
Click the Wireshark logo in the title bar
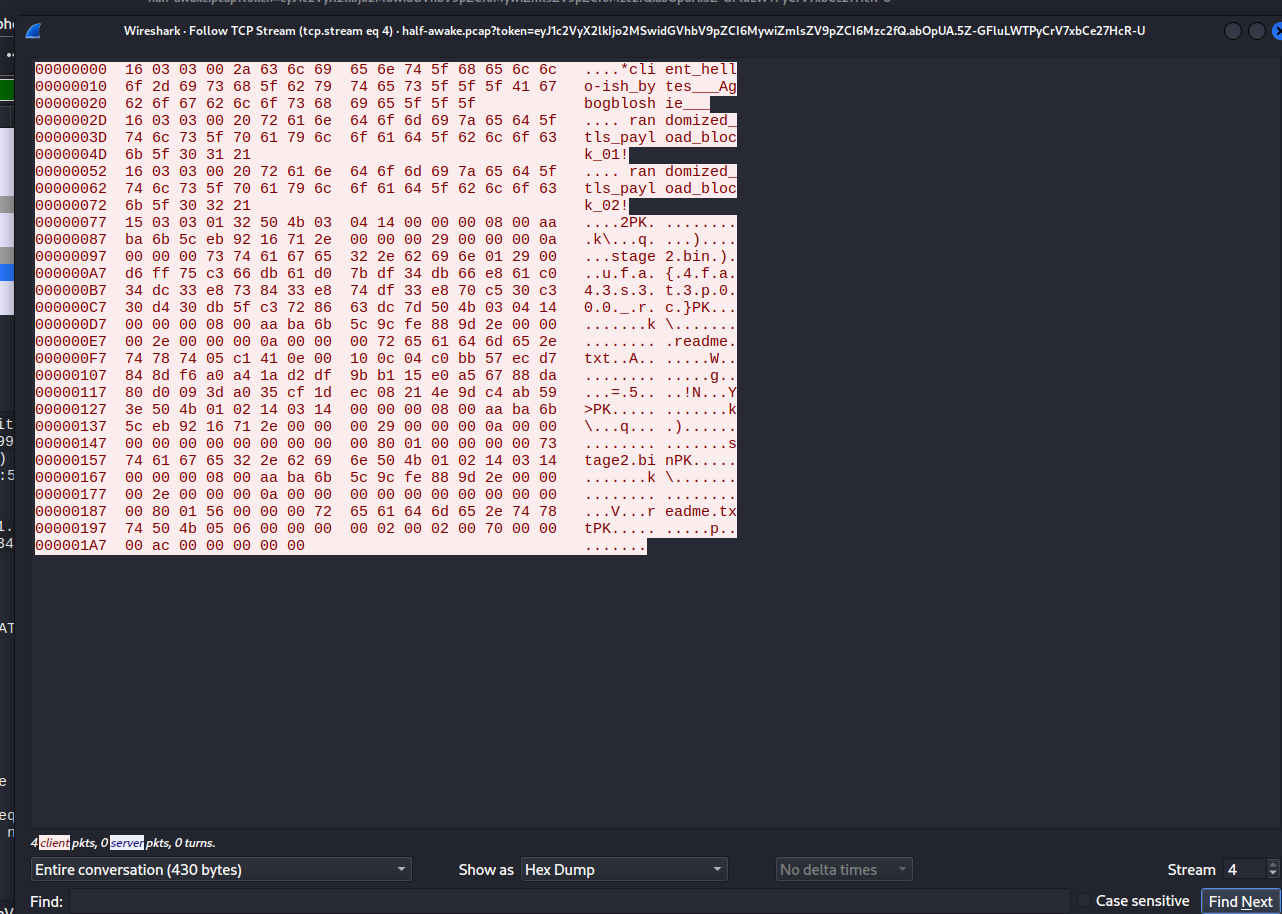pyautogui.click(x=33, y=31)
